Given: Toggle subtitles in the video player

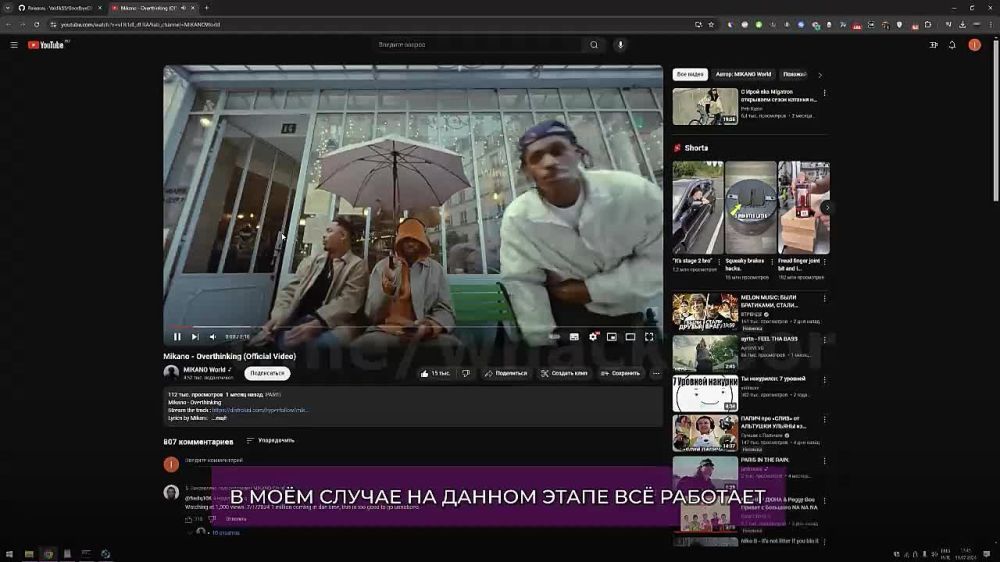Looking at the screenshot, I should tap(574, 337).
